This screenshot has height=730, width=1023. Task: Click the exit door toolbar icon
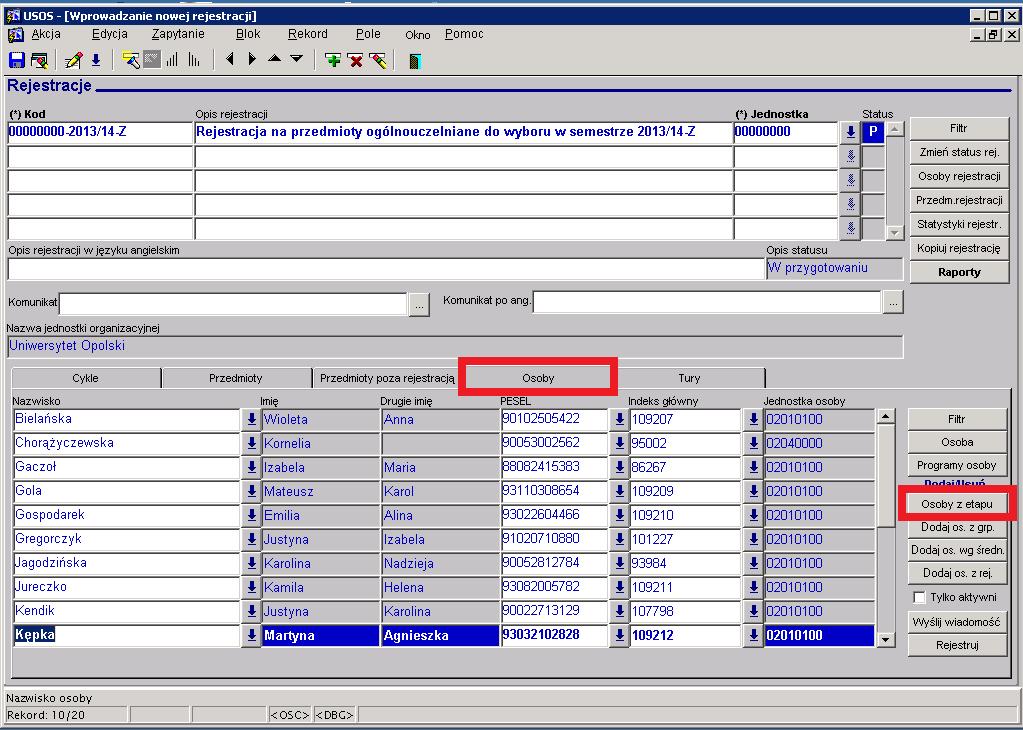point(415,61)
